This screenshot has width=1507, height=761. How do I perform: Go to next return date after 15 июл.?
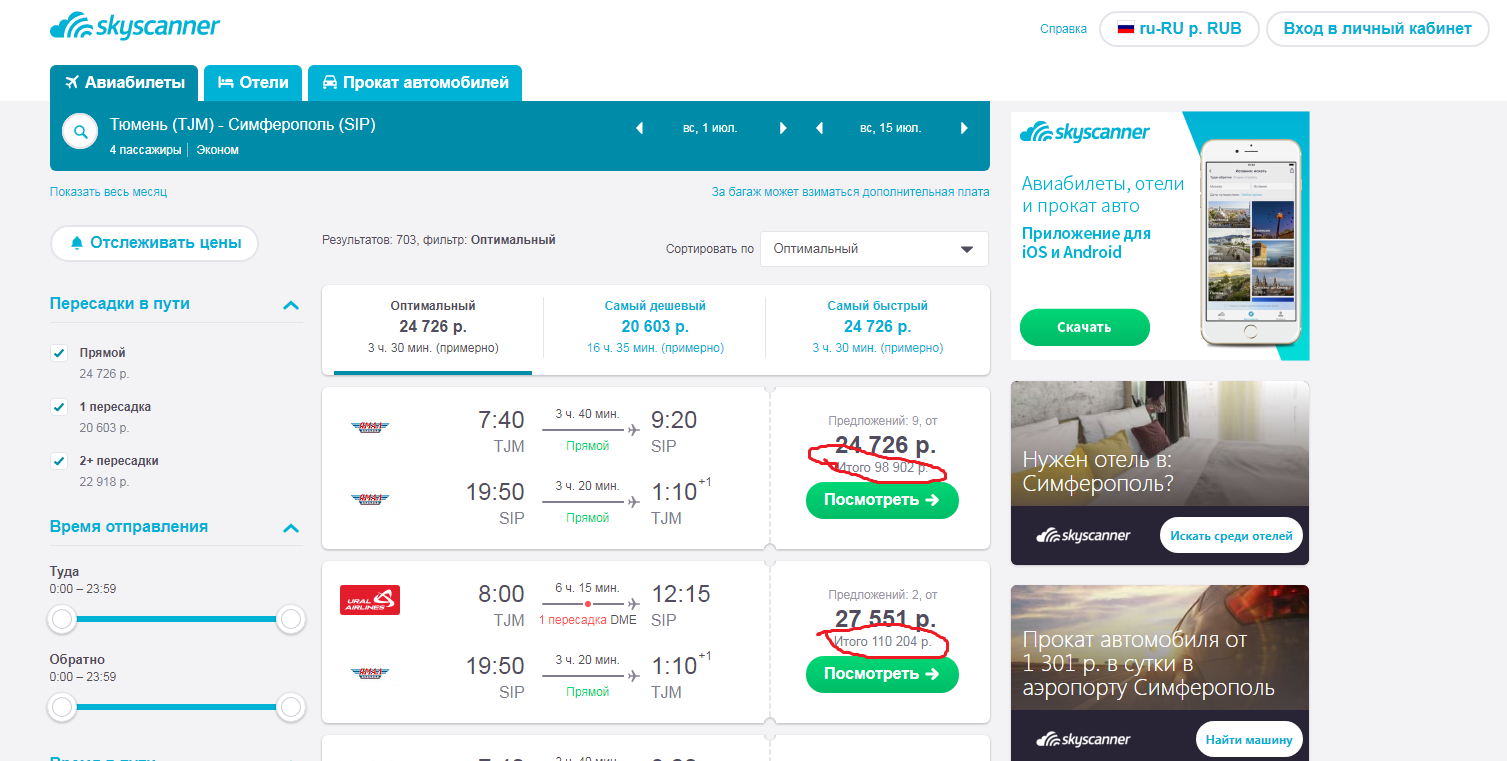(x=964, y=128)
